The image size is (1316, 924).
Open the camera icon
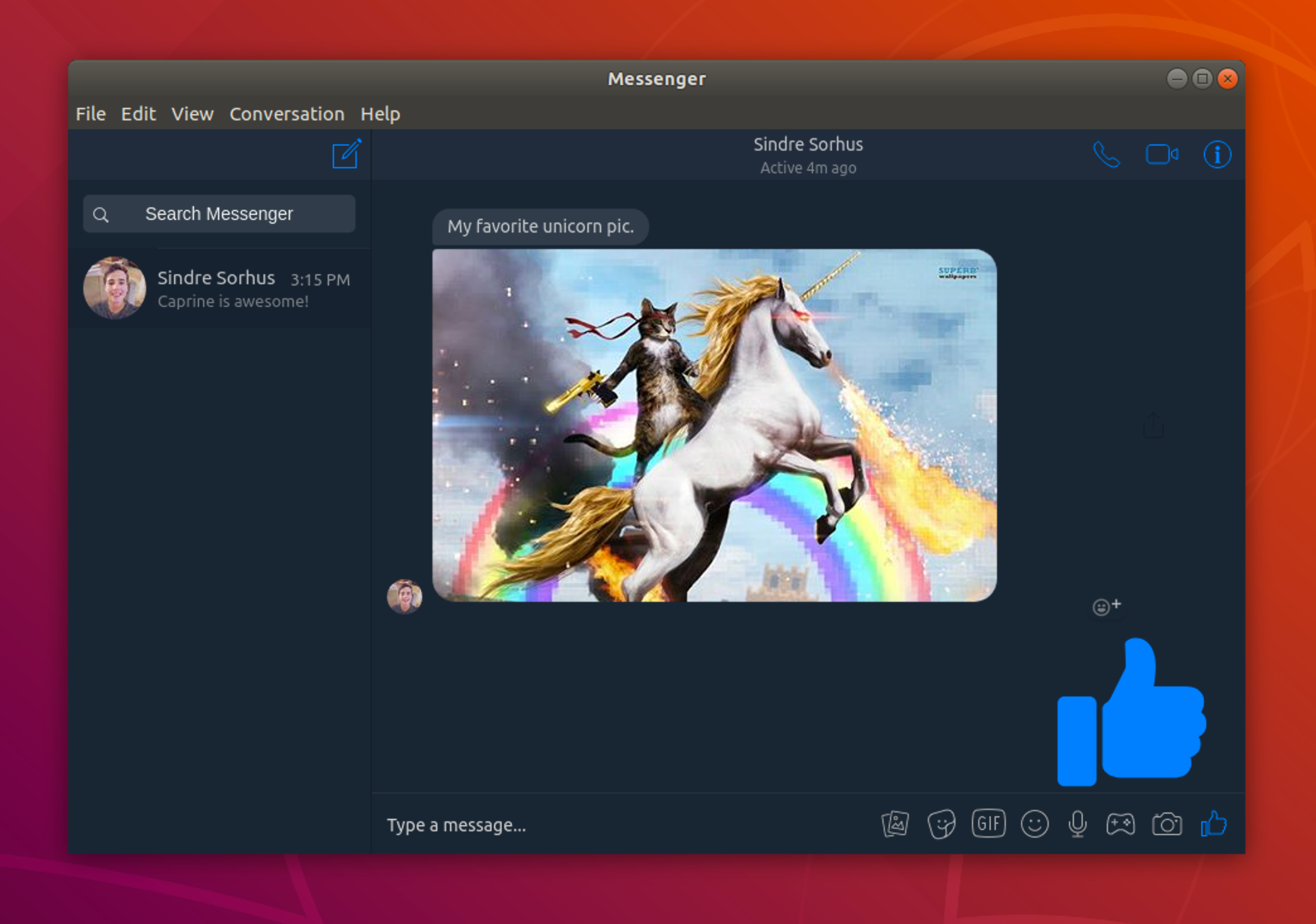point(1167,824)
